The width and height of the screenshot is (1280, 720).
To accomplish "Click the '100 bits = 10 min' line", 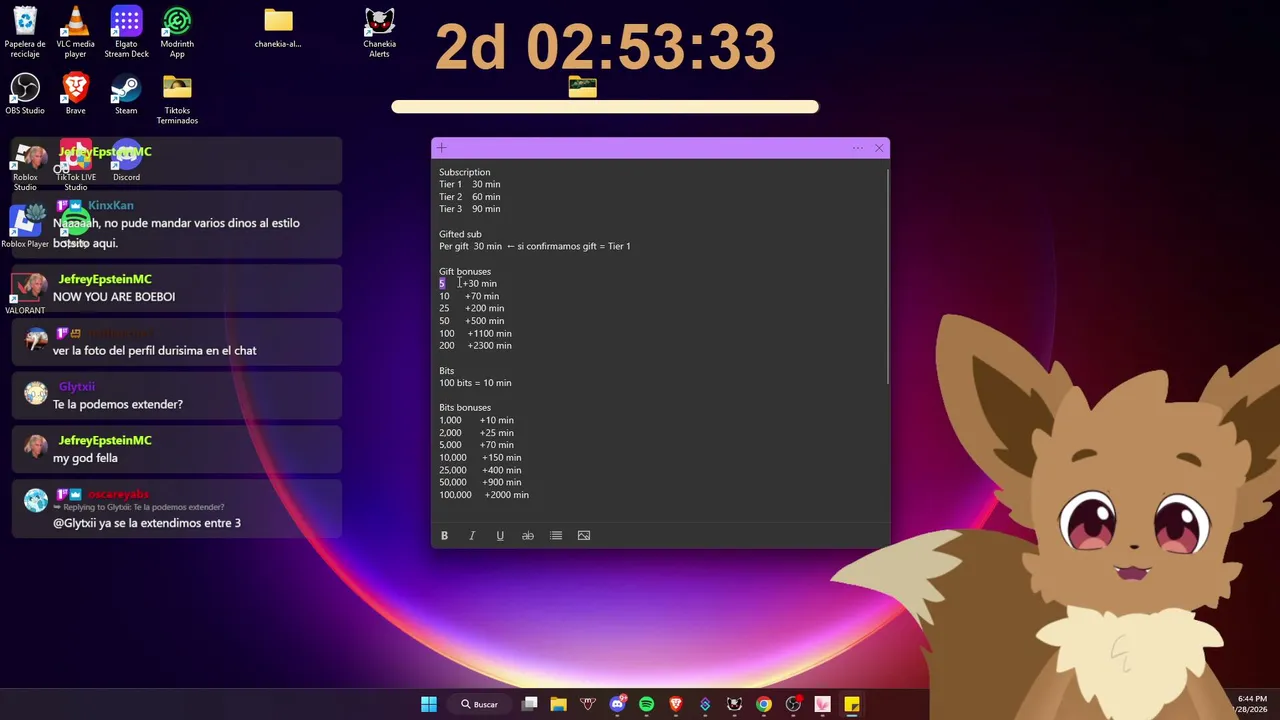I will click(475, 383).
